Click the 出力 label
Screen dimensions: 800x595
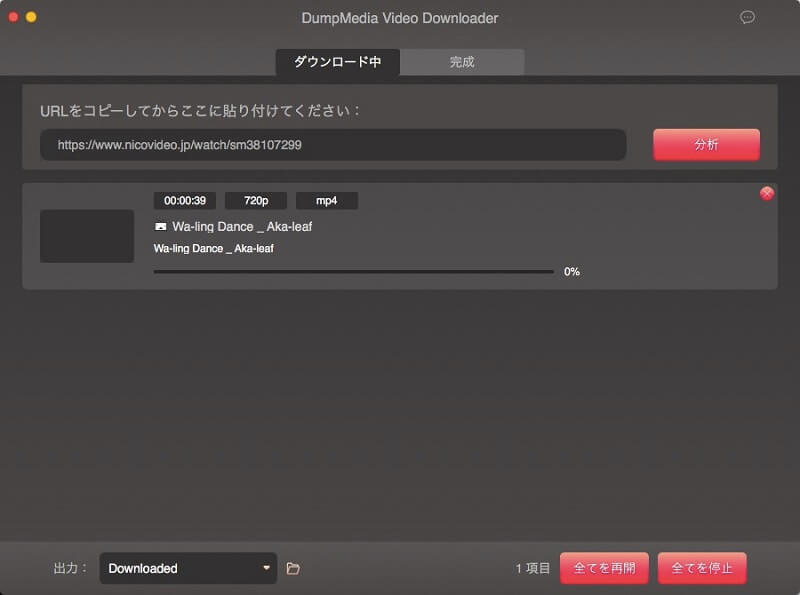tap(70, 568)
